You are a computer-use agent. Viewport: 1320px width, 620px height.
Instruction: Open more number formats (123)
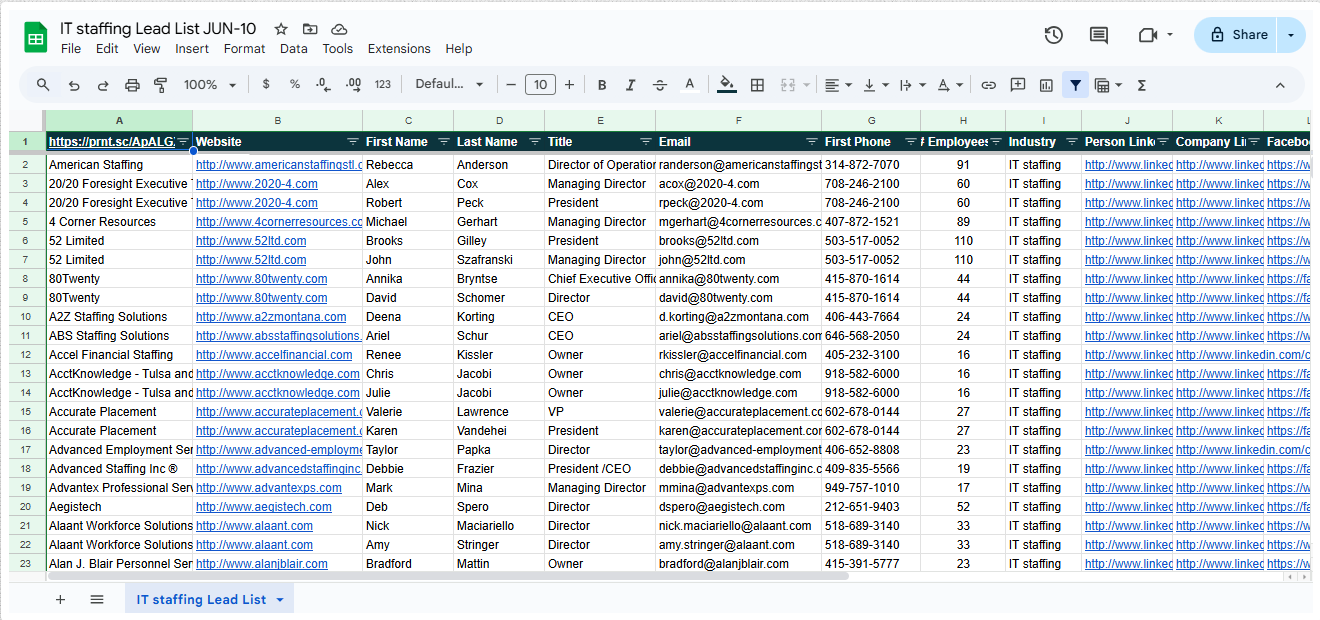click(383, 85)
